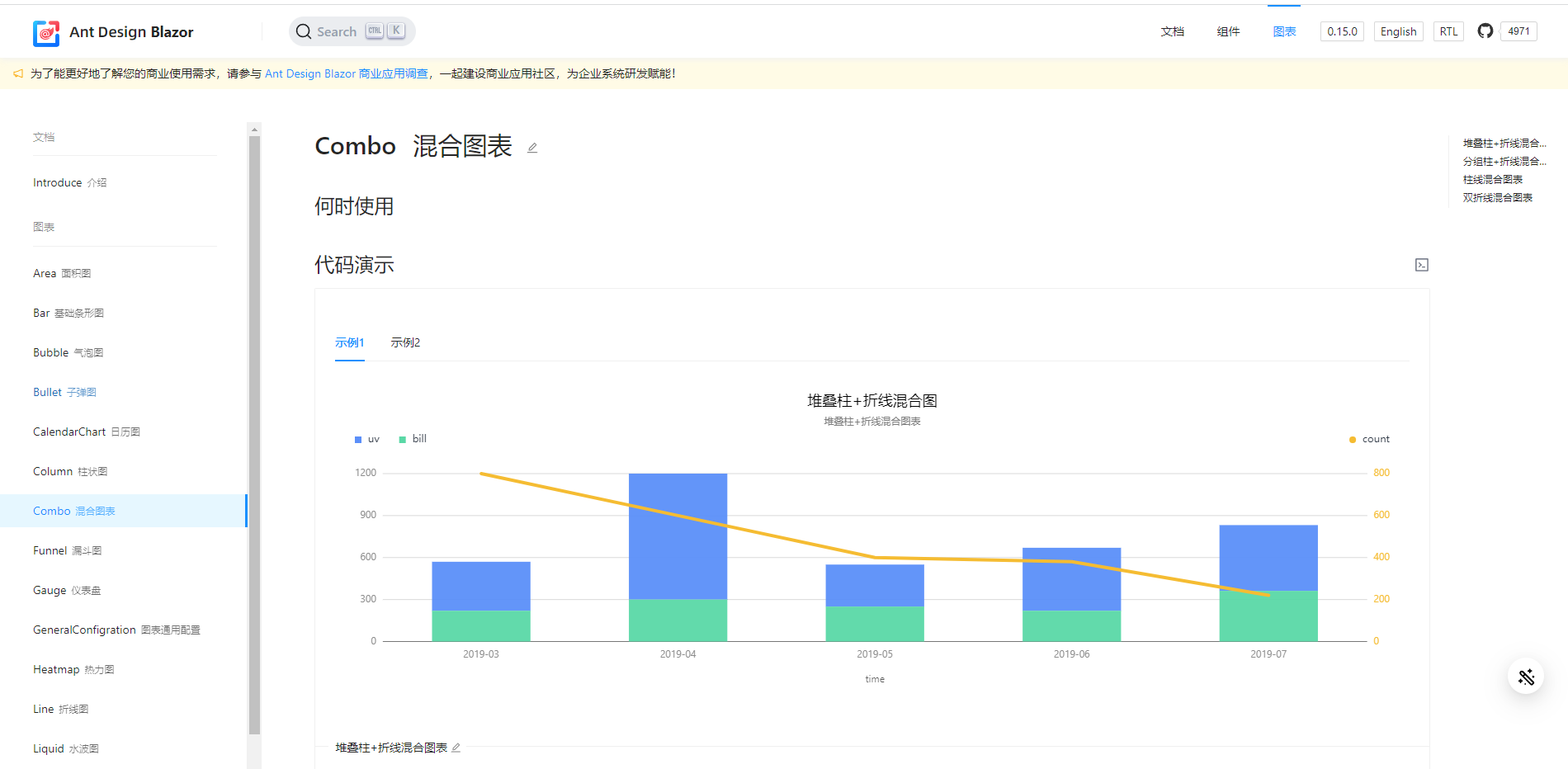
Task: Click the terminal icon beside 代码演示
Action: (1421, 264)
